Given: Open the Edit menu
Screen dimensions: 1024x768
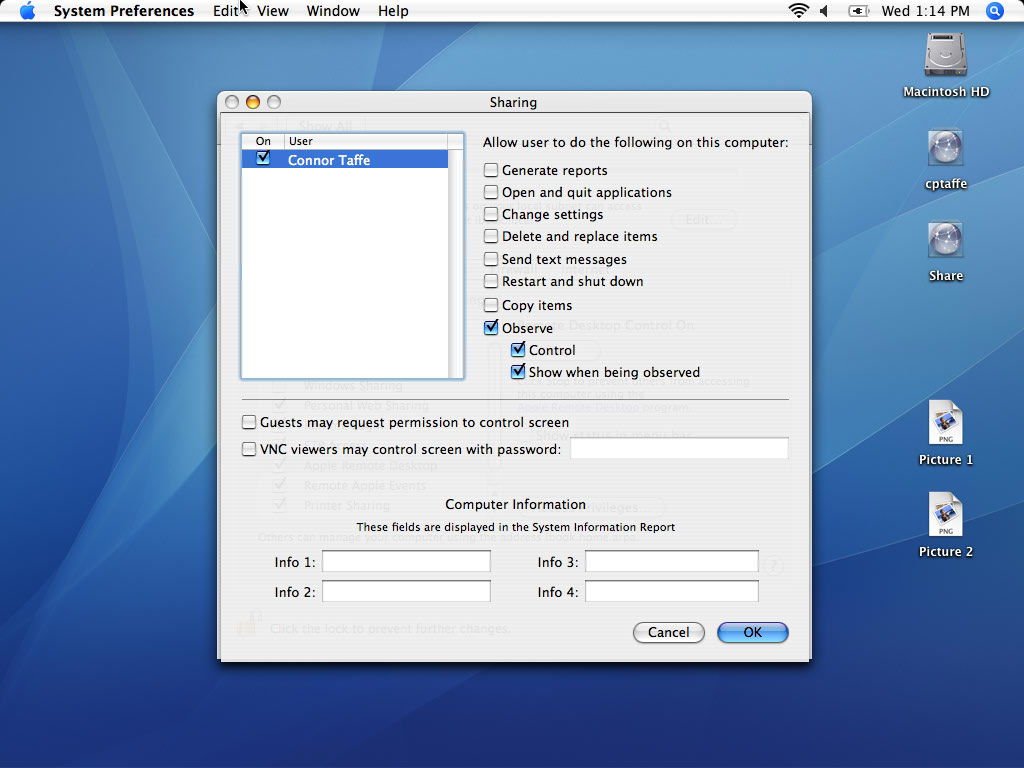Looking at the screenshot, I should coord(226,11).
